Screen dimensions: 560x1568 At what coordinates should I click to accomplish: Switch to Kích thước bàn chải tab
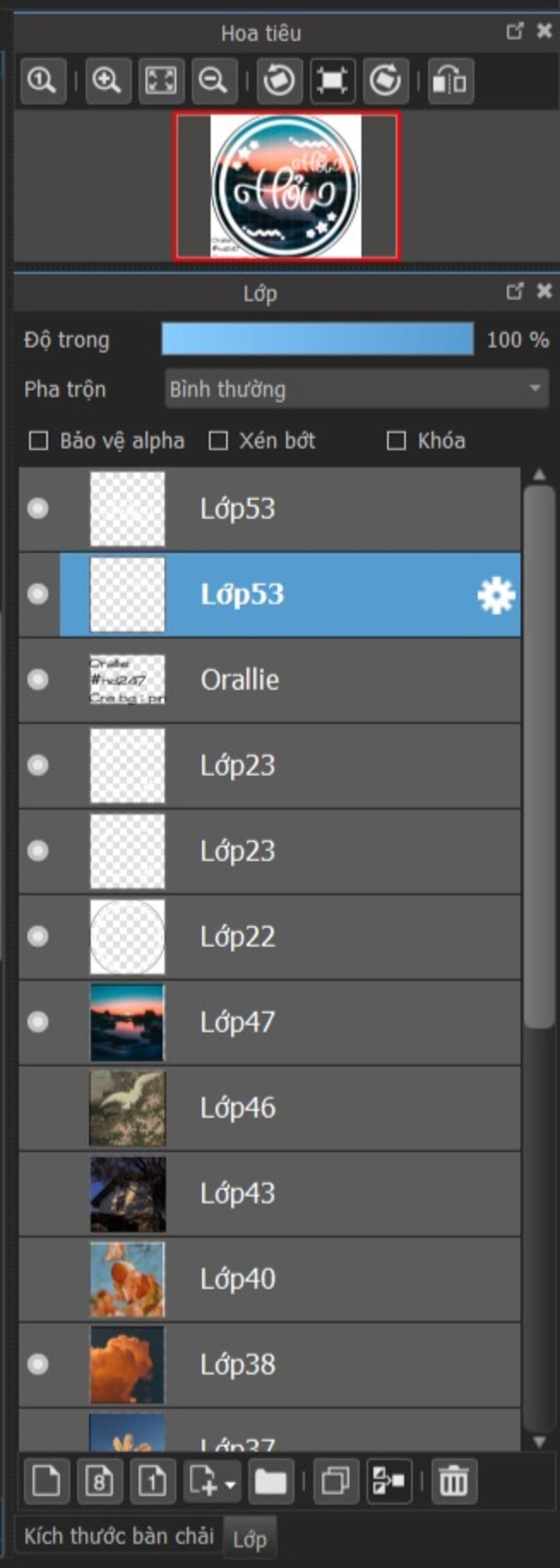(x=119, y=1536)
